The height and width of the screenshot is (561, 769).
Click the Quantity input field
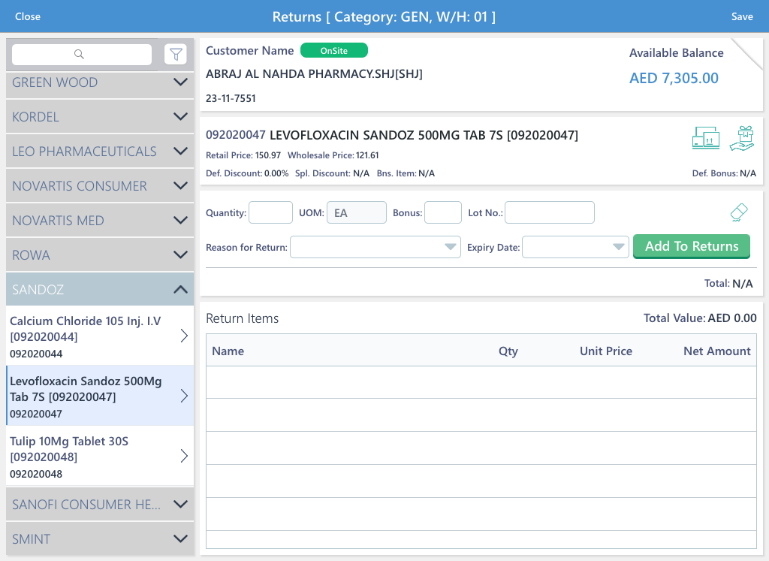271,212
